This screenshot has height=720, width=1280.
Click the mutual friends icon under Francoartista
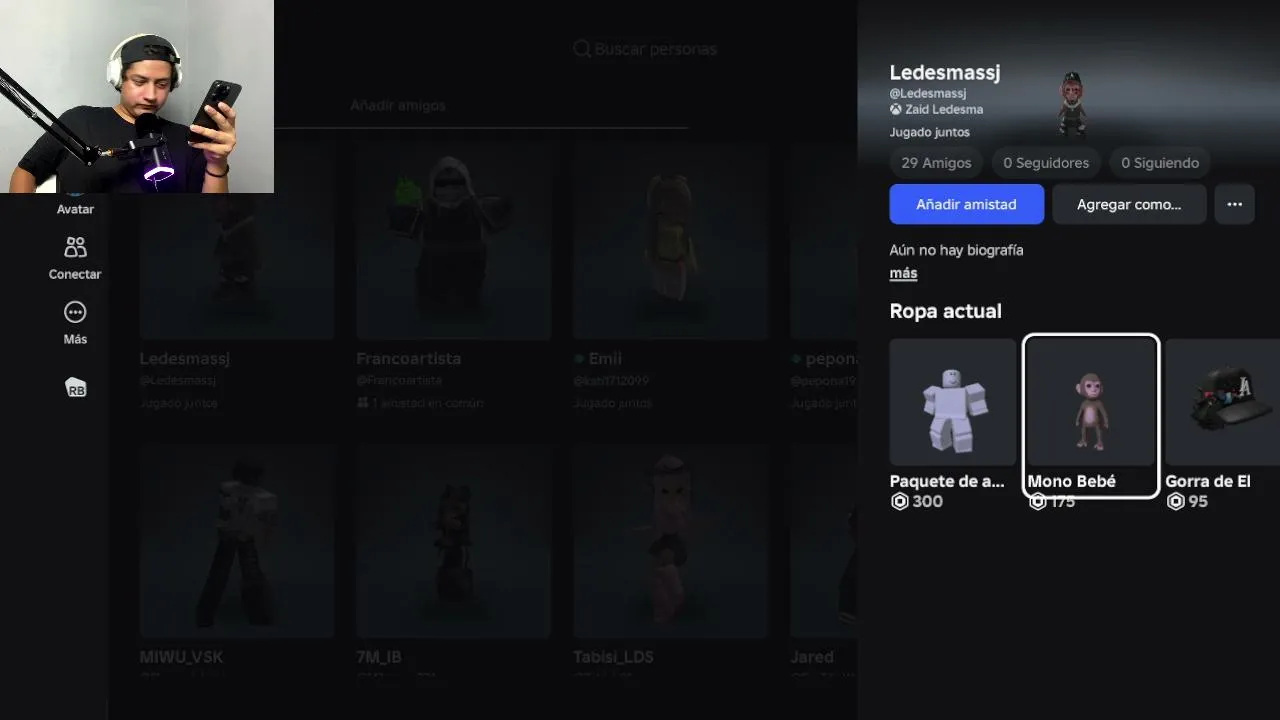tap(362, 403)
